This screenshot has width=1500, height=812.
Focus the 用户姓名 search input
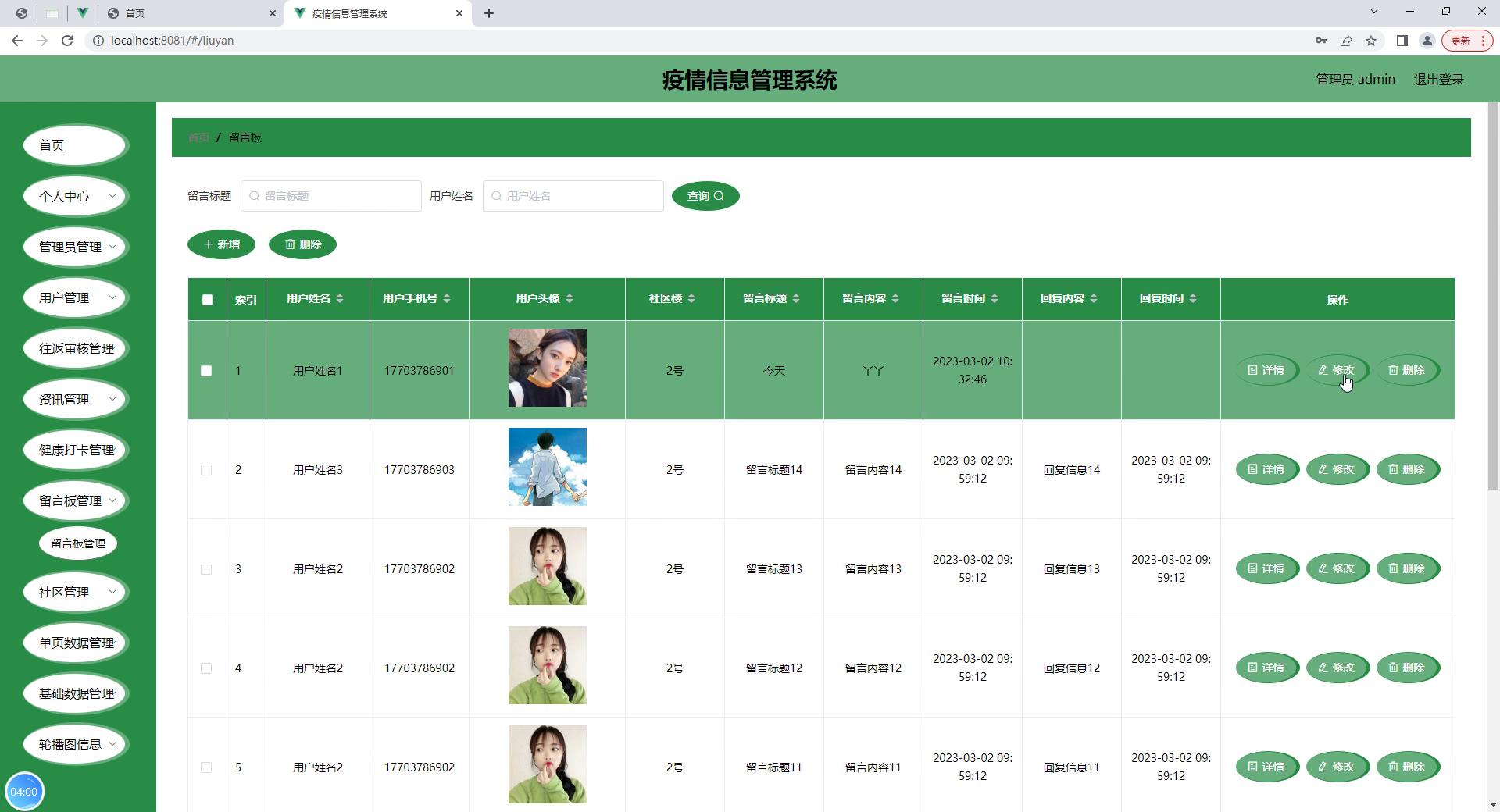tap(573, 196)
